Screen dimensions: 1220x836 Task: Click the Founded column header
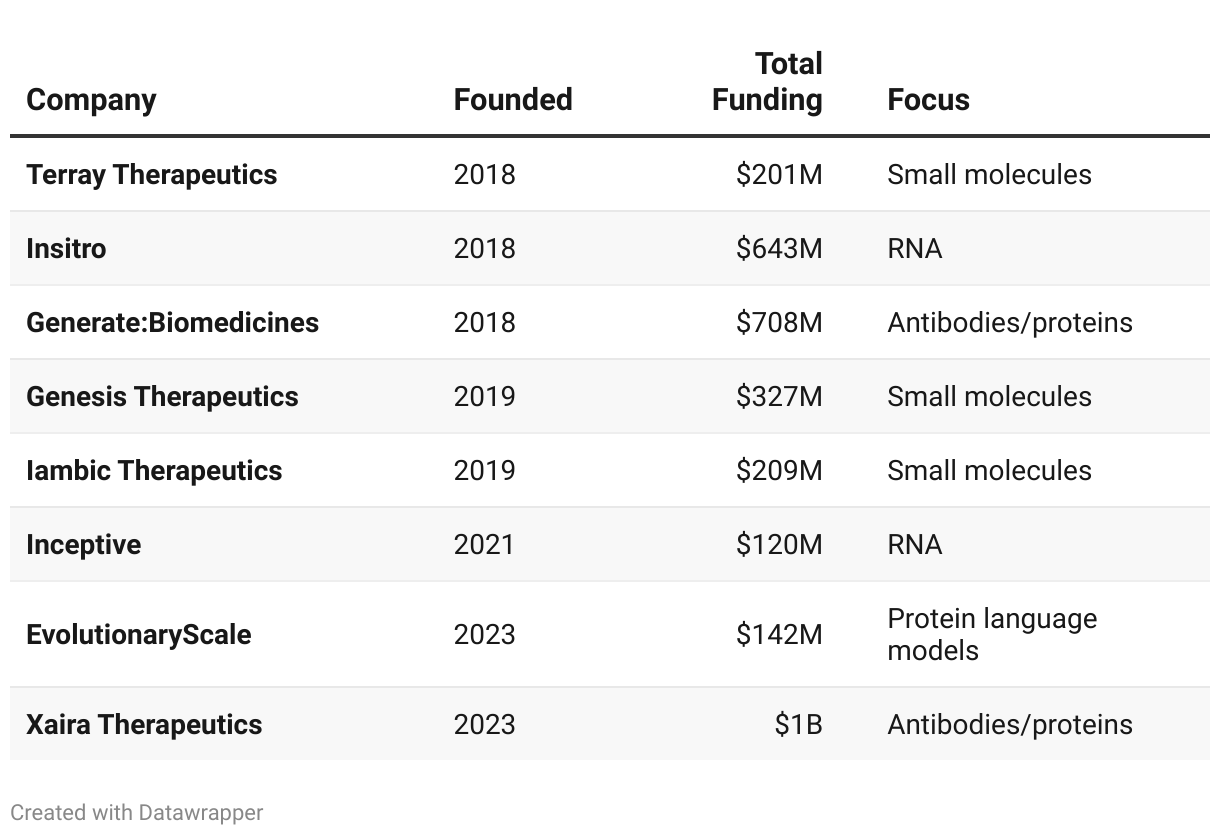[512, 100]
